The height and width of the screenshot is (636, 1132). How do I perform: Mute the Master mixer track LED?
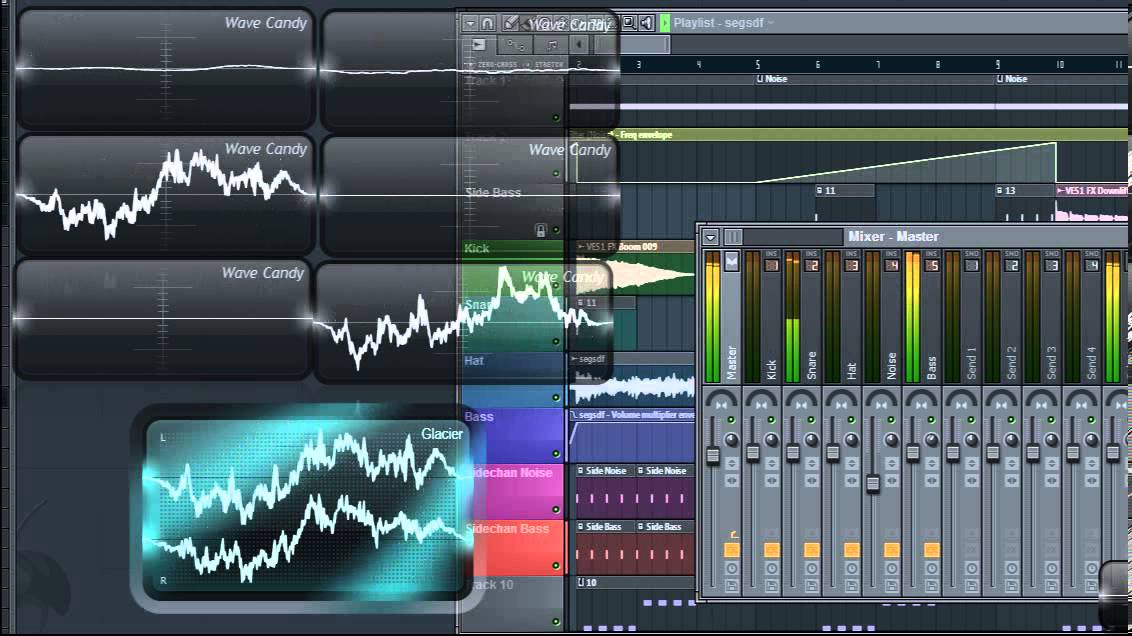tap(731, 419)
